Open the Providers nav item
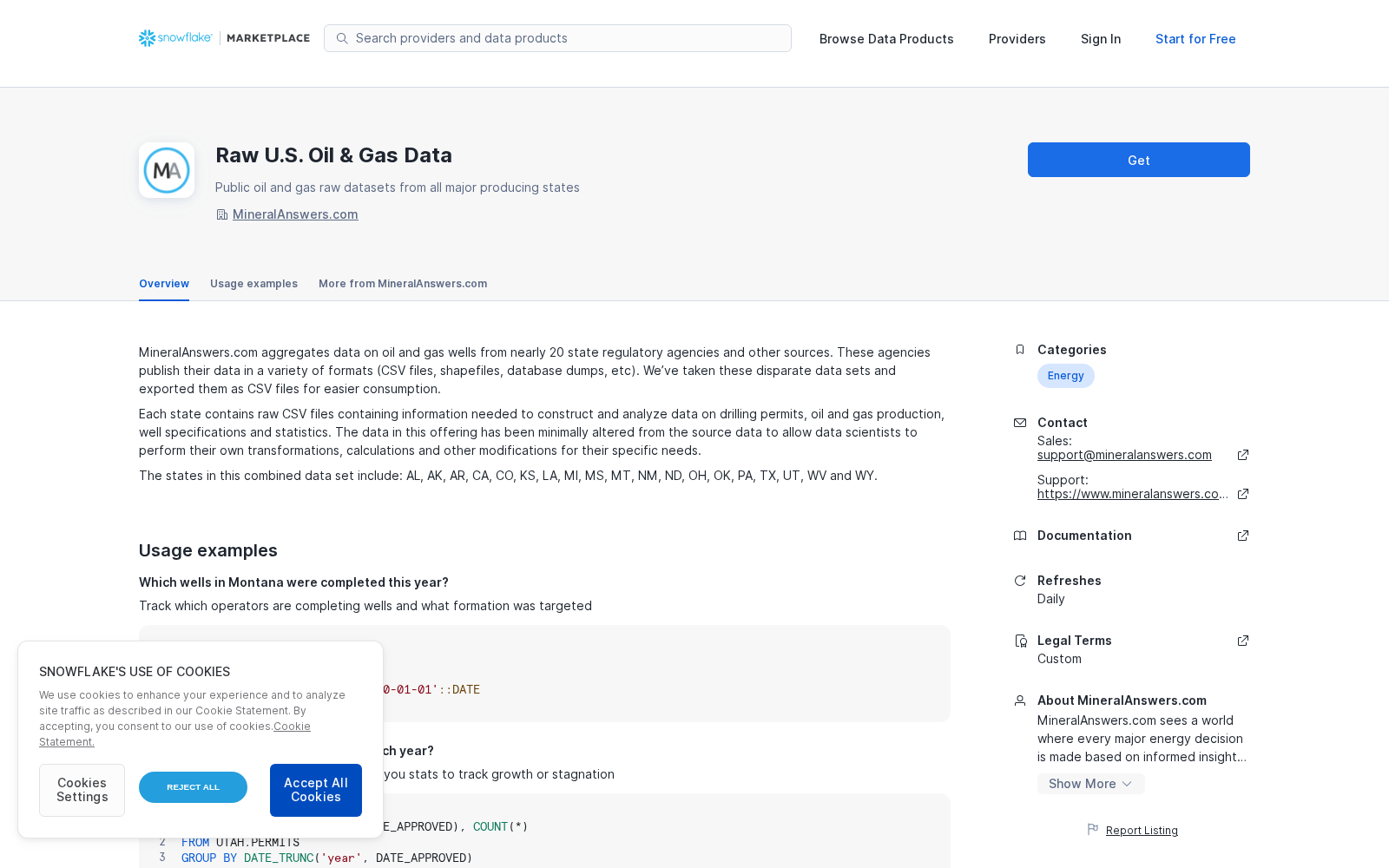The width and height of the screenshot is (1389, 868). click(x=1017, y=39)
